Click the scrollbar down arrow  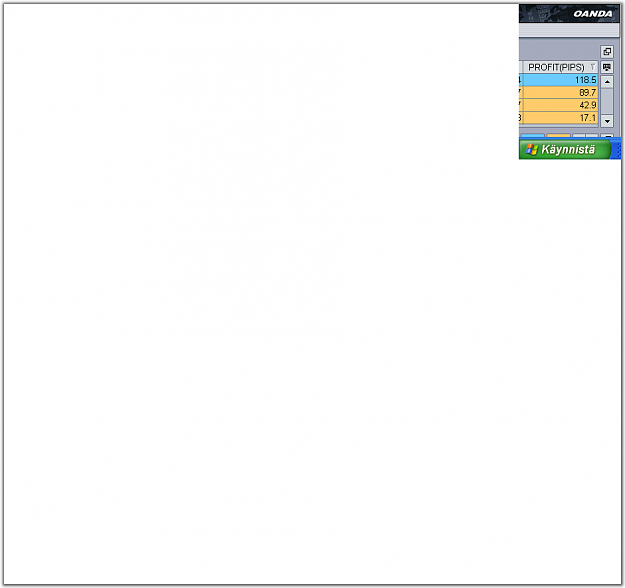coord(607,121)
